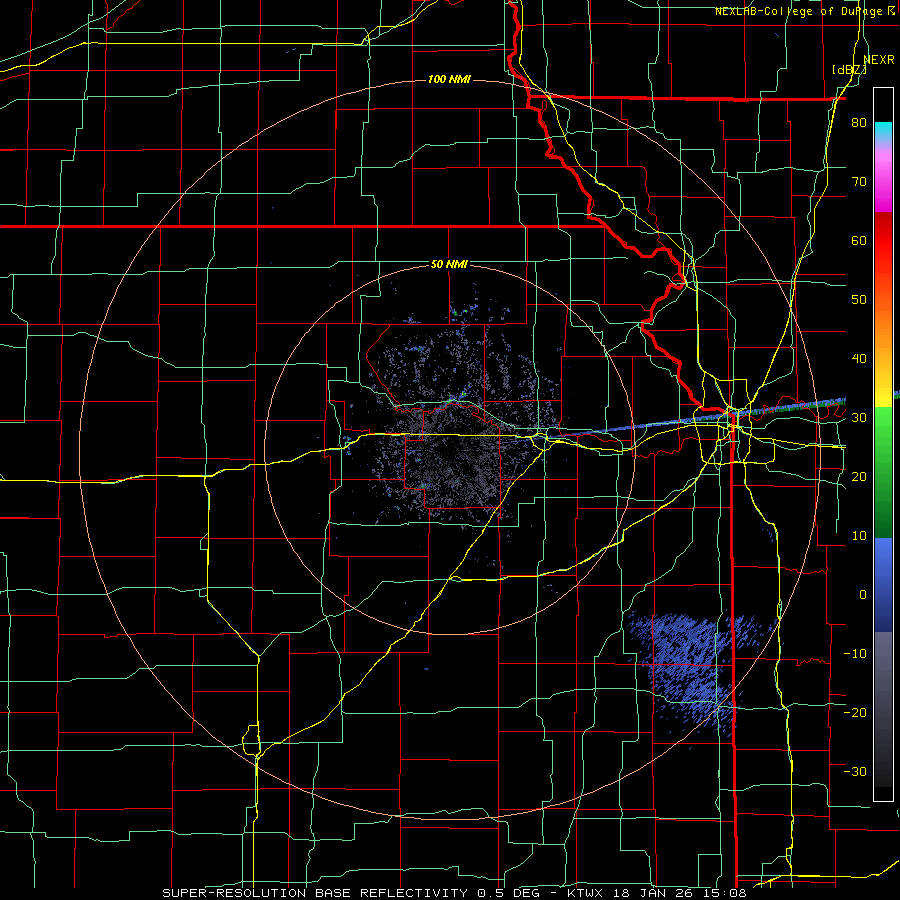Viewport: 900px width, 900px height.
Task: Click the 50 NMI range ring label
Action: click(449, 265)
